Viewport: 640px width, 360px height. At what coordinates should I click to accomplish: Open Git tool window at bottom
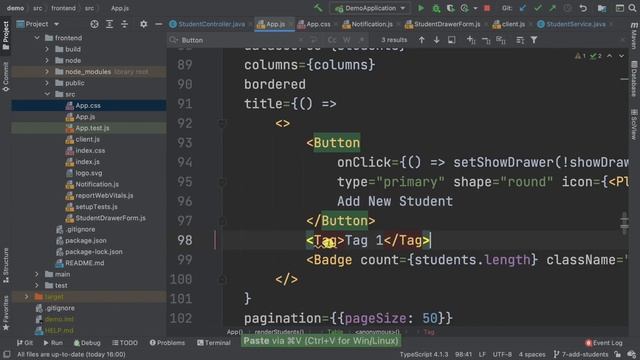(25, 343)
